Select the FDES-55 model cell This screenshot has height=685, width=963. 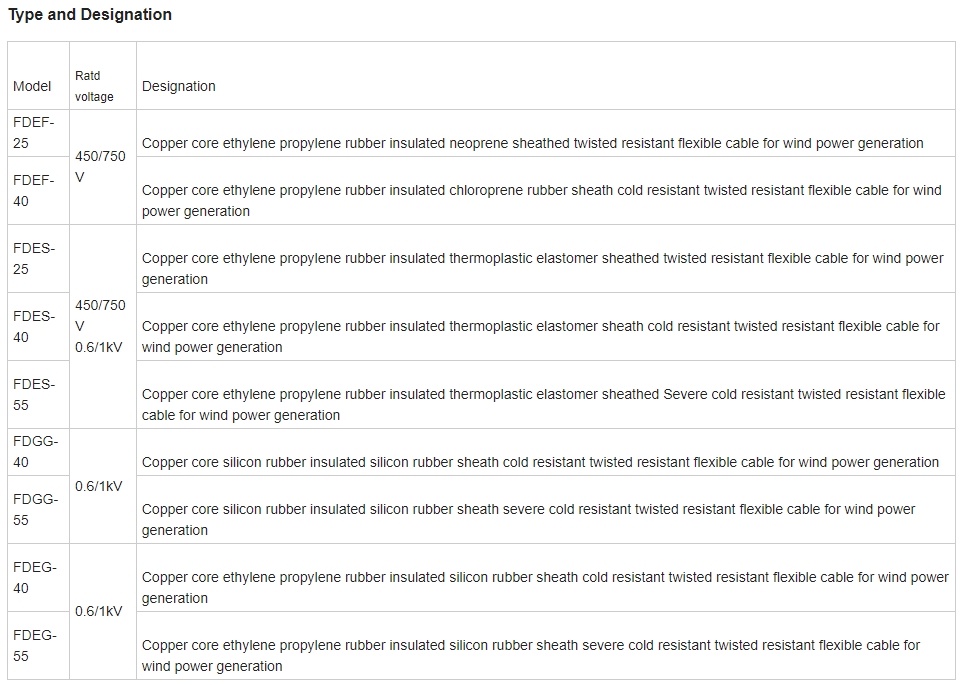click(x=39, y=395)
